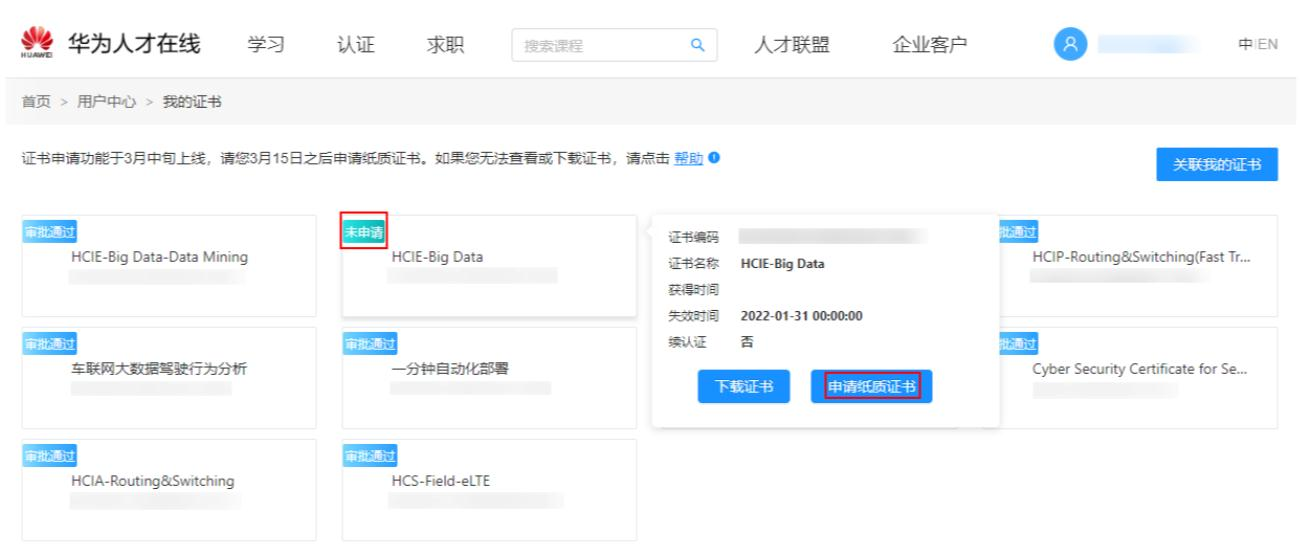The width and height of the screenshot is (1304, 559).
Task: Click the blue info icon beside 帮助
Action: 714,158
